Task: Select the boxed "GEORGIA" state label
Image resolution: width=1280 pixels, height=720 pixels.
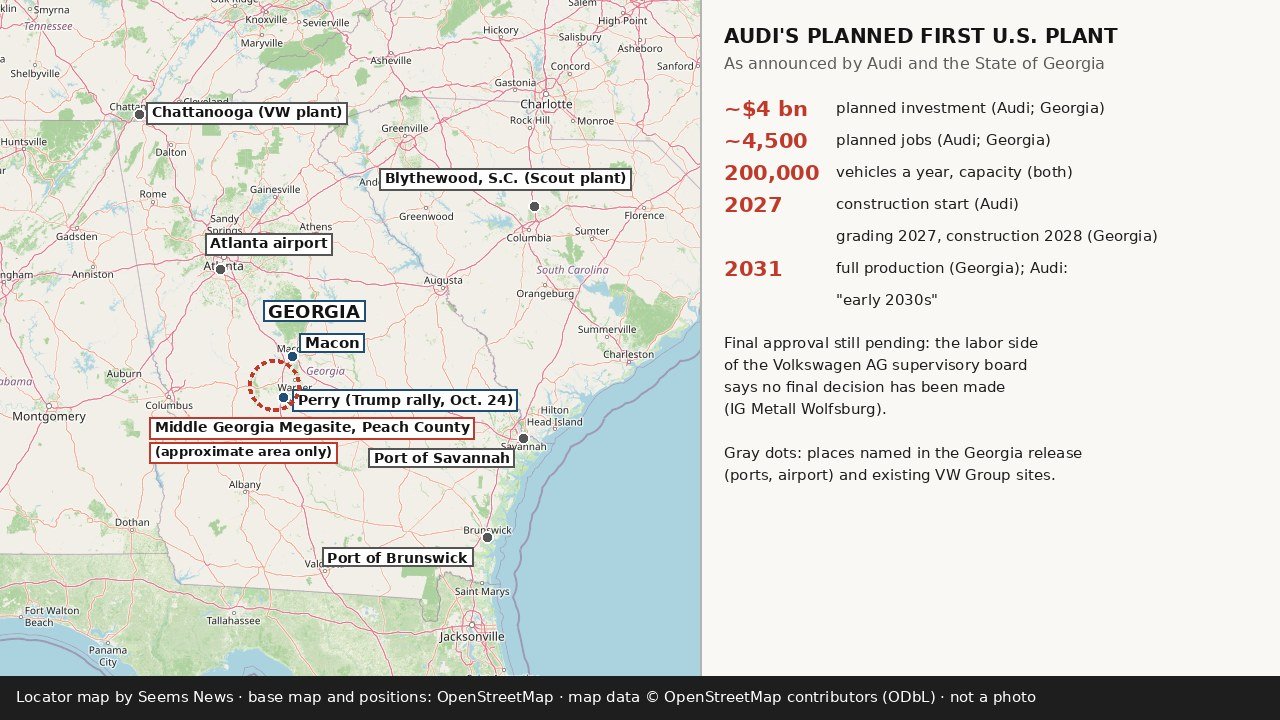Action: click(314, 312)
